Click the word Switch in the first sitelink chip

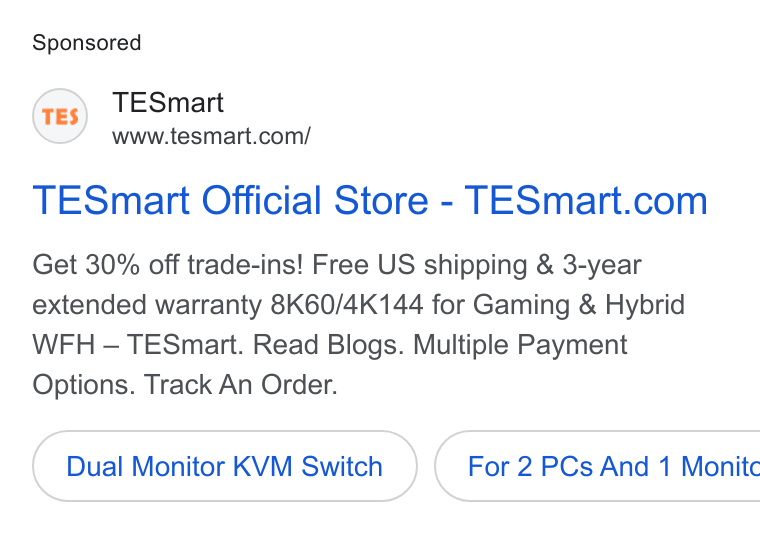(342, 466)
